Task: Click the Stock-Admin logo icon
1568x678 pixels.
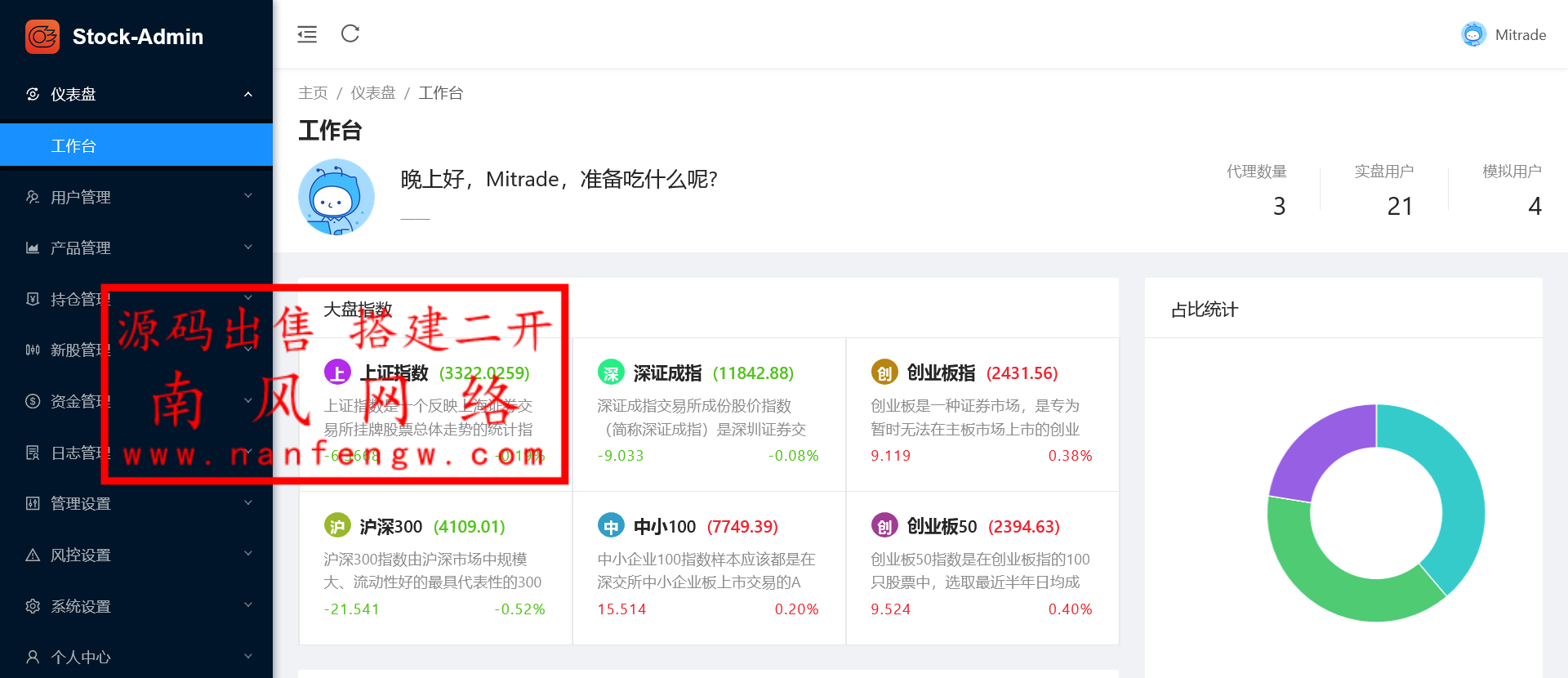Action: [42, 37]
